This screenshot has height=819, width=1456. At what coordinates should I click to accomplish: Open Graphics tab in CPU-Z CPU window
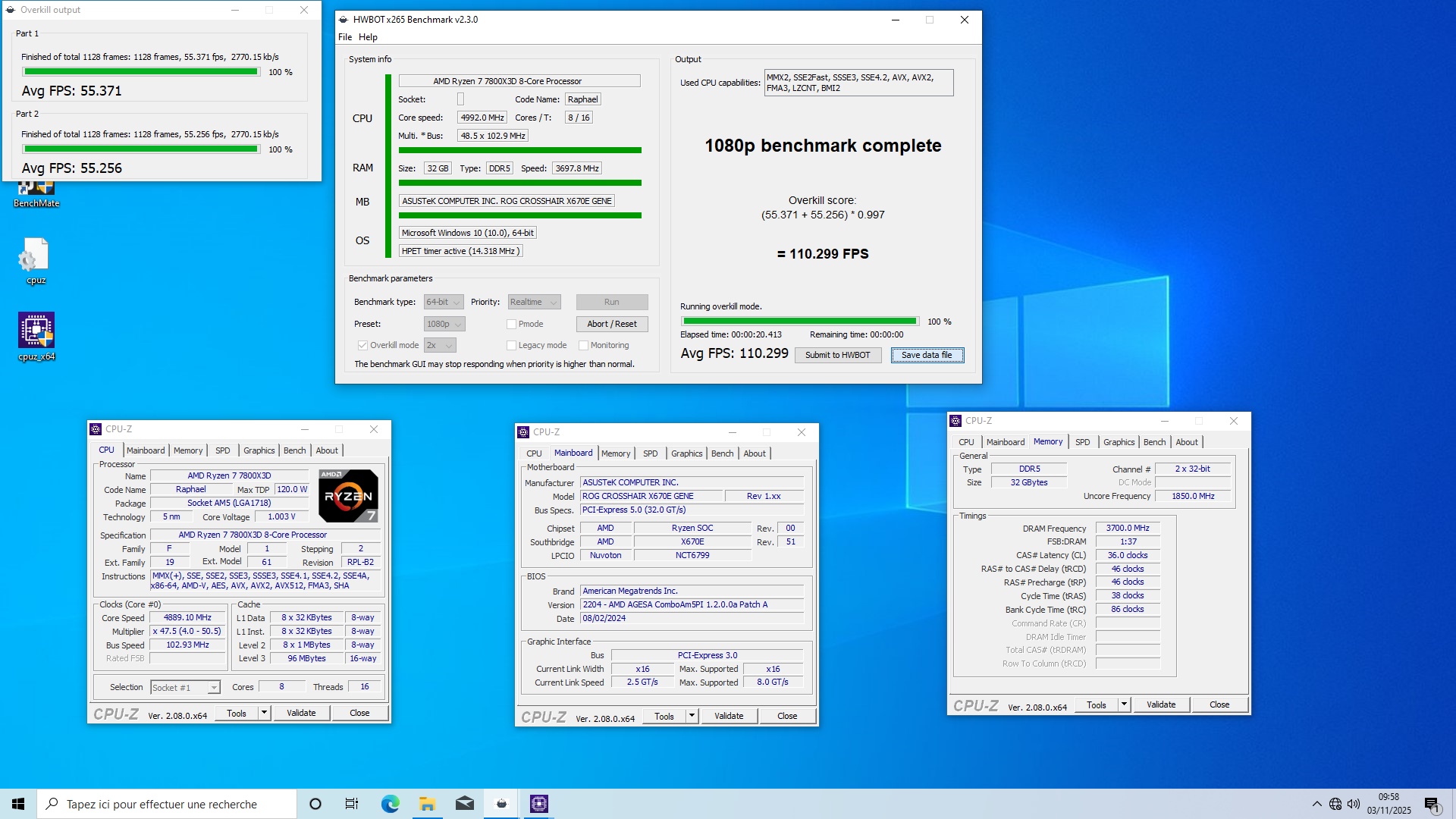[x=259, y=450]
